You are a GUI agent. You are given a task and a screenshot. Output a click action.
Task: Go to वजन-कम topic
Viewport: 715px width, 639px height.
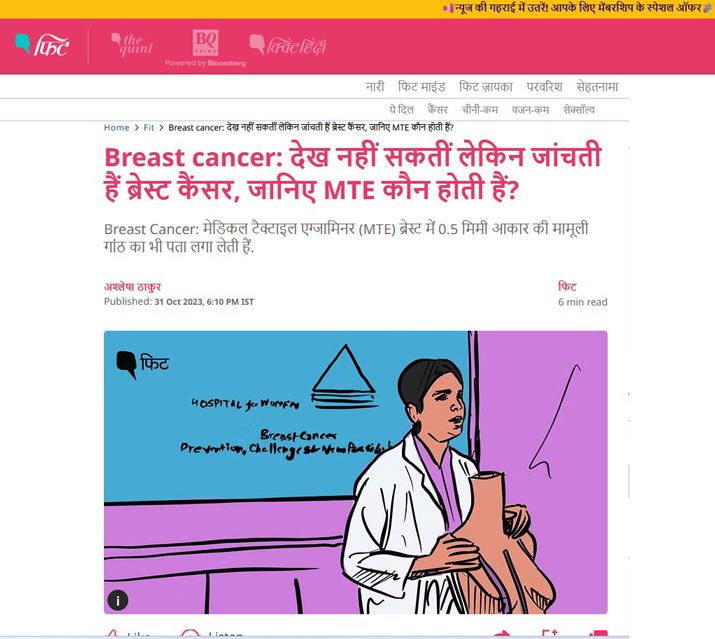click(530, 110)
